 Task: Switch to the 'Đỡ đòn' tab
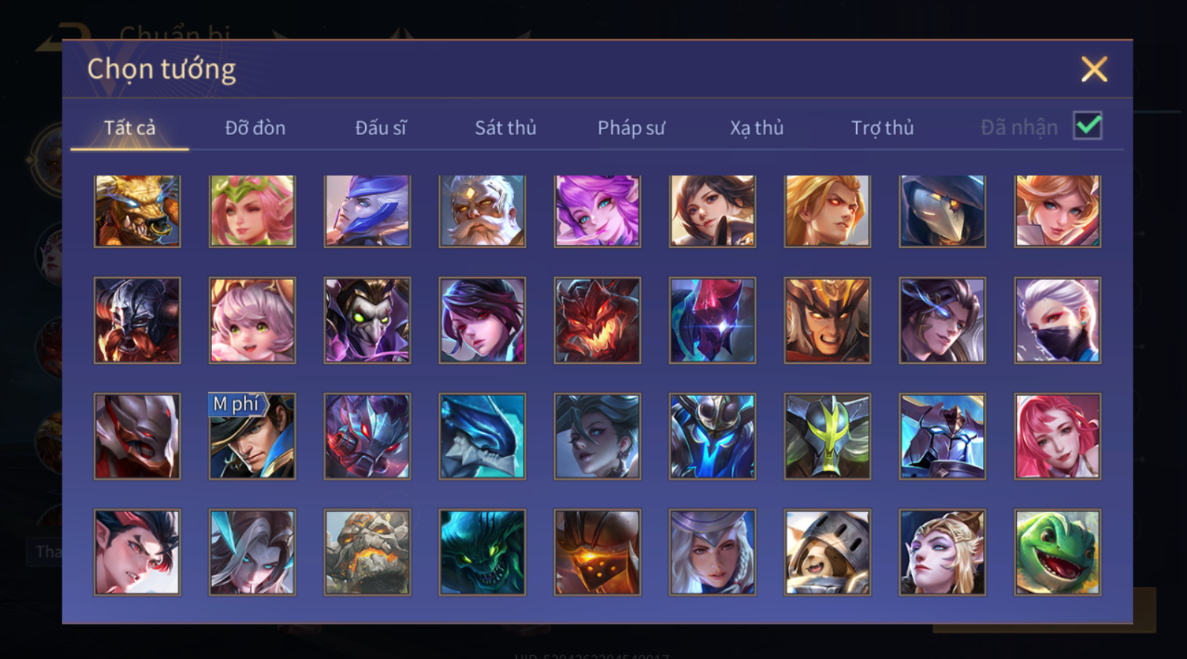pyautogui.click(x=255, y=128)
